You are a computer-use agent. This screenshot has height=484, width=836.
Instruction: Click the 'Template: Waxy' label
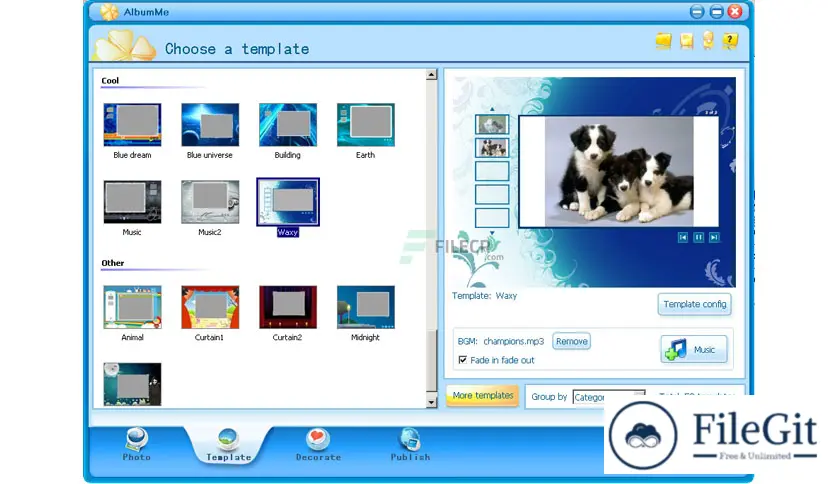pos(484,296)
